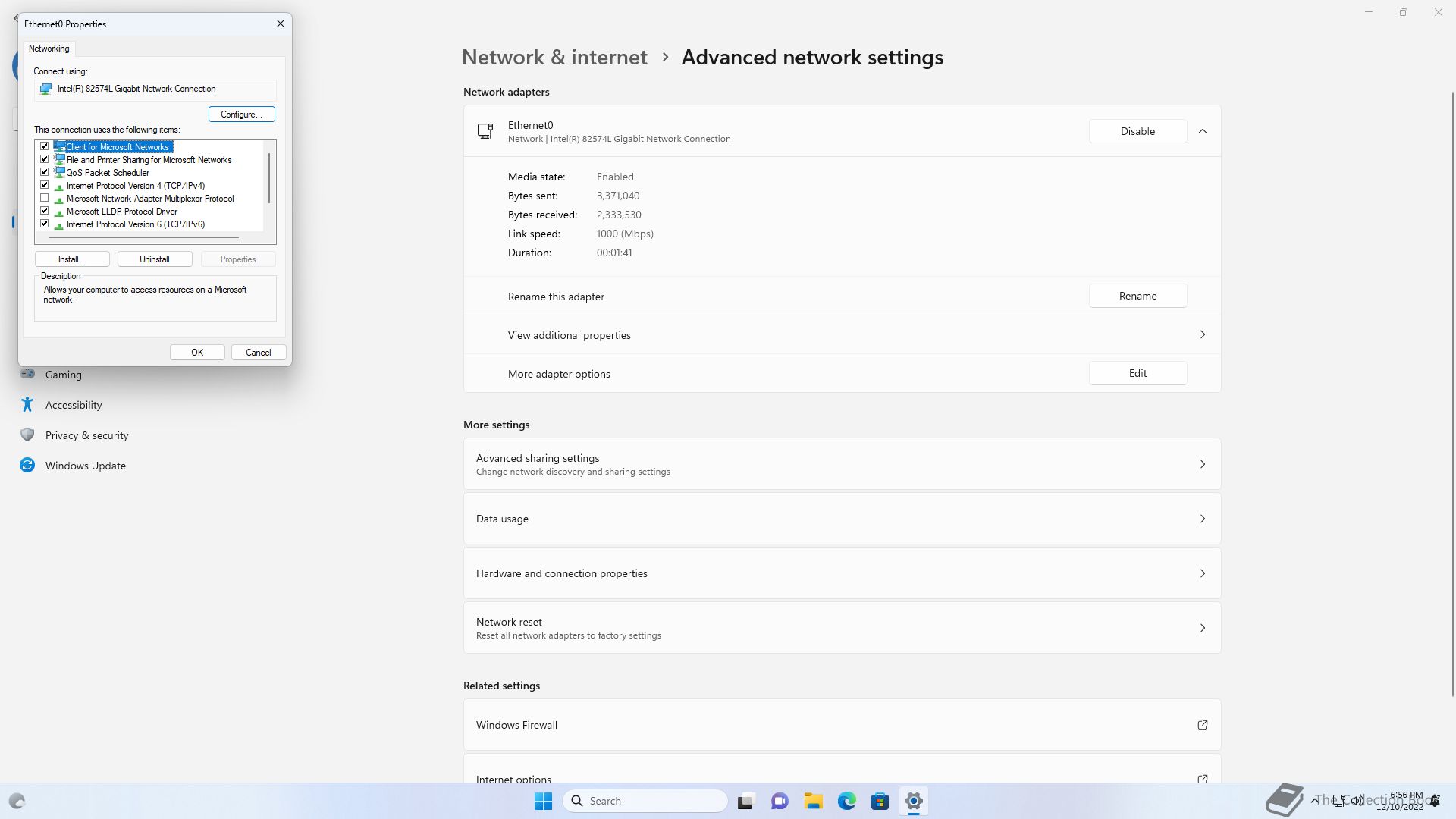Open Network reset page
The image size is (1456, 819).
click(842, 628)
